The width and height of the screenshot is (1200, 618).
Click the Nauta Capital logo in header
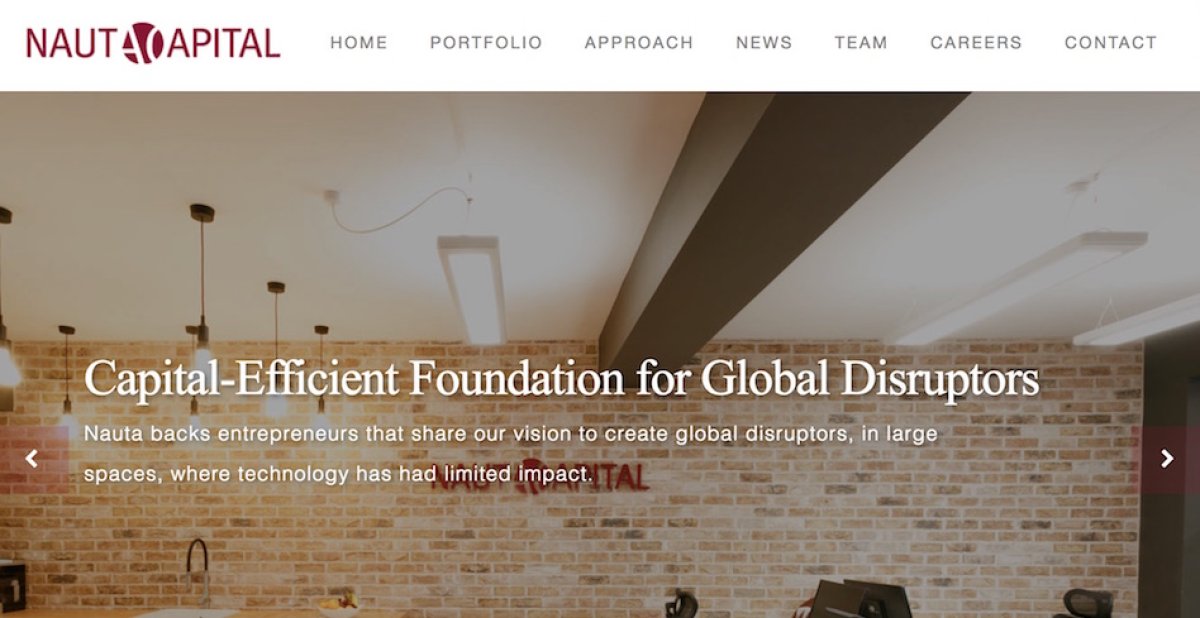tap(153, 43)
